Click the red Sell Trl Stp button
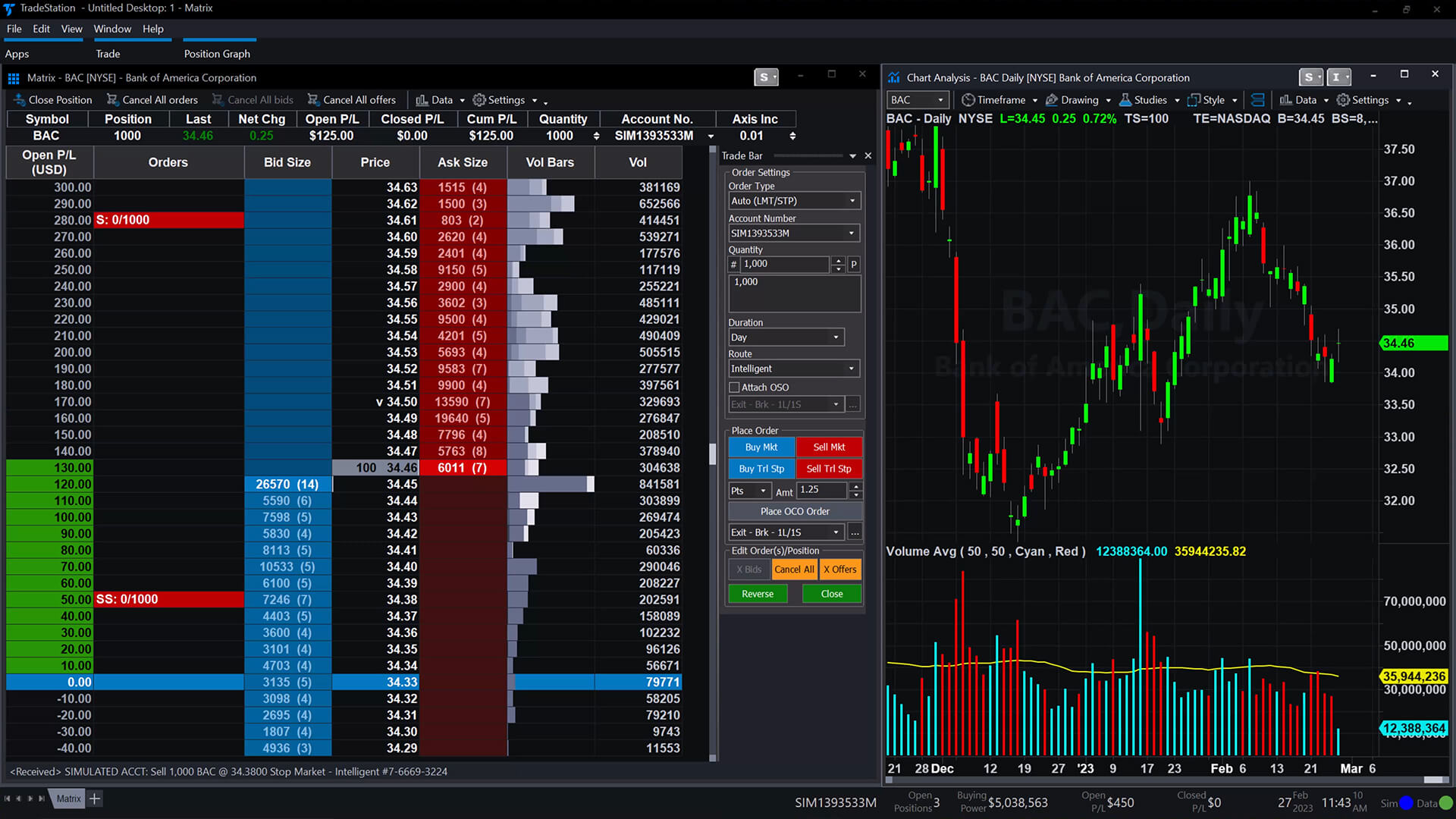The image size is (1456, 819). point(829,469)
